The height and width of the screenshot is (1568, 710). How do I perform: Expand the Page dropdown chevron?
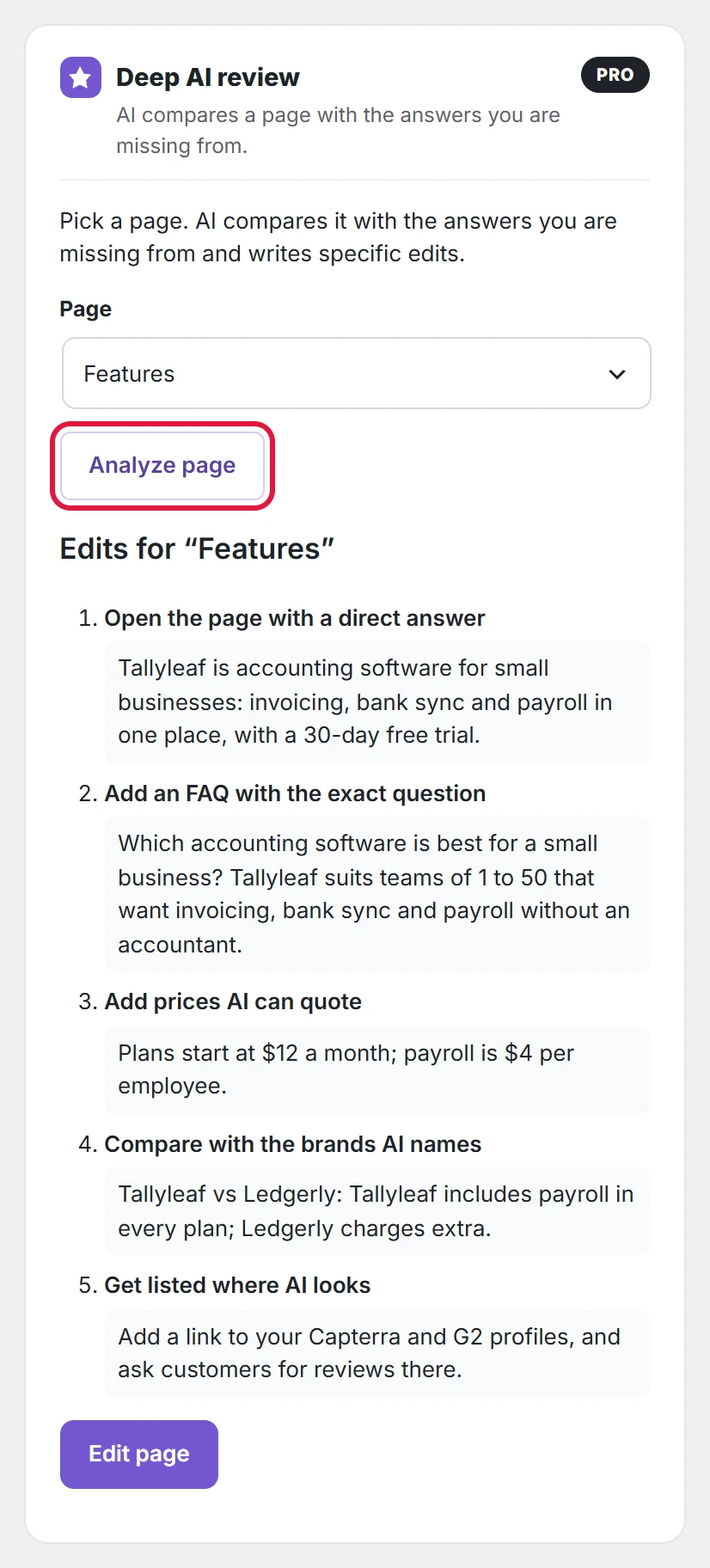617,374
